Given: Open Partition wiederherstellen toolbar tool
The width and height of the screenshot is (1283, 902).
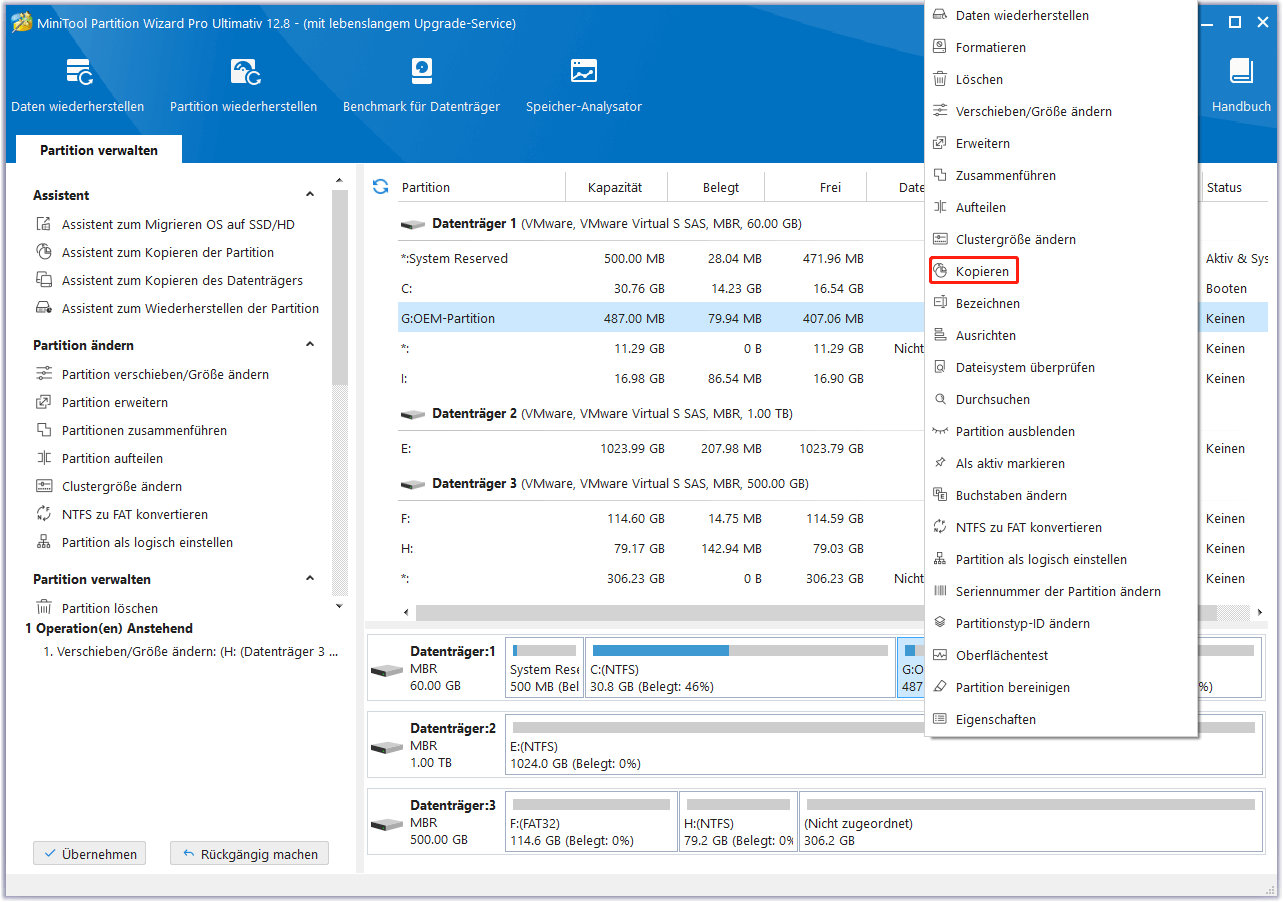Looking at the screenshot, I should click(244, 85).
